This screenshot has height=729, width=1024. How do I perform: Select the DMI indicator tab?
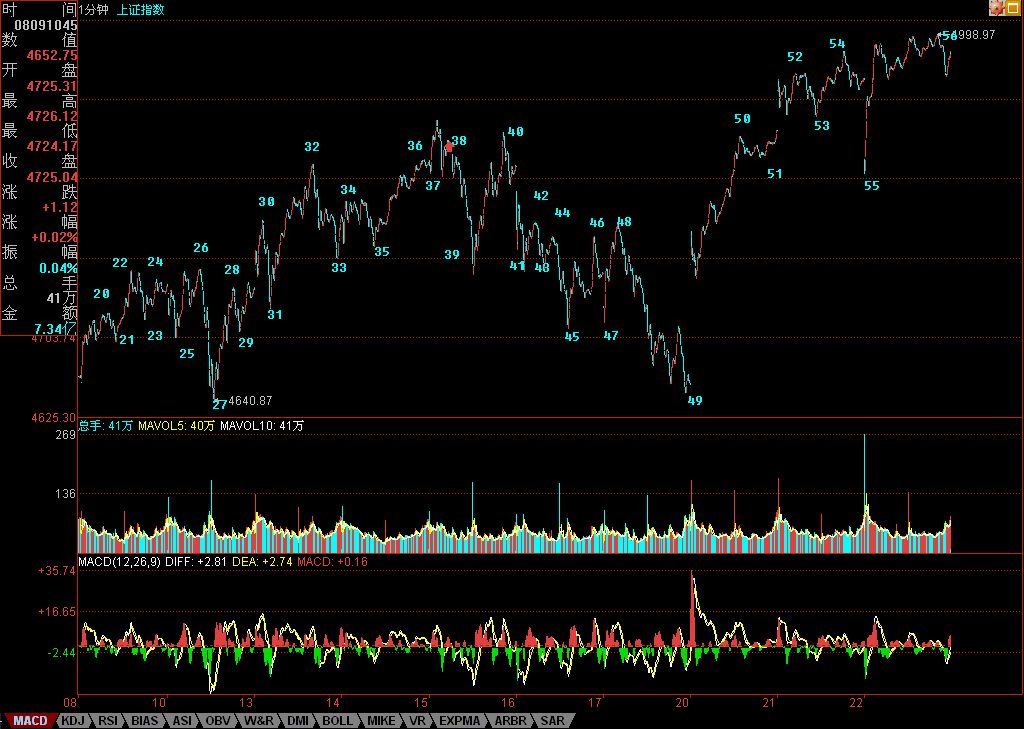pyautogui.click(x=297, y=720)
